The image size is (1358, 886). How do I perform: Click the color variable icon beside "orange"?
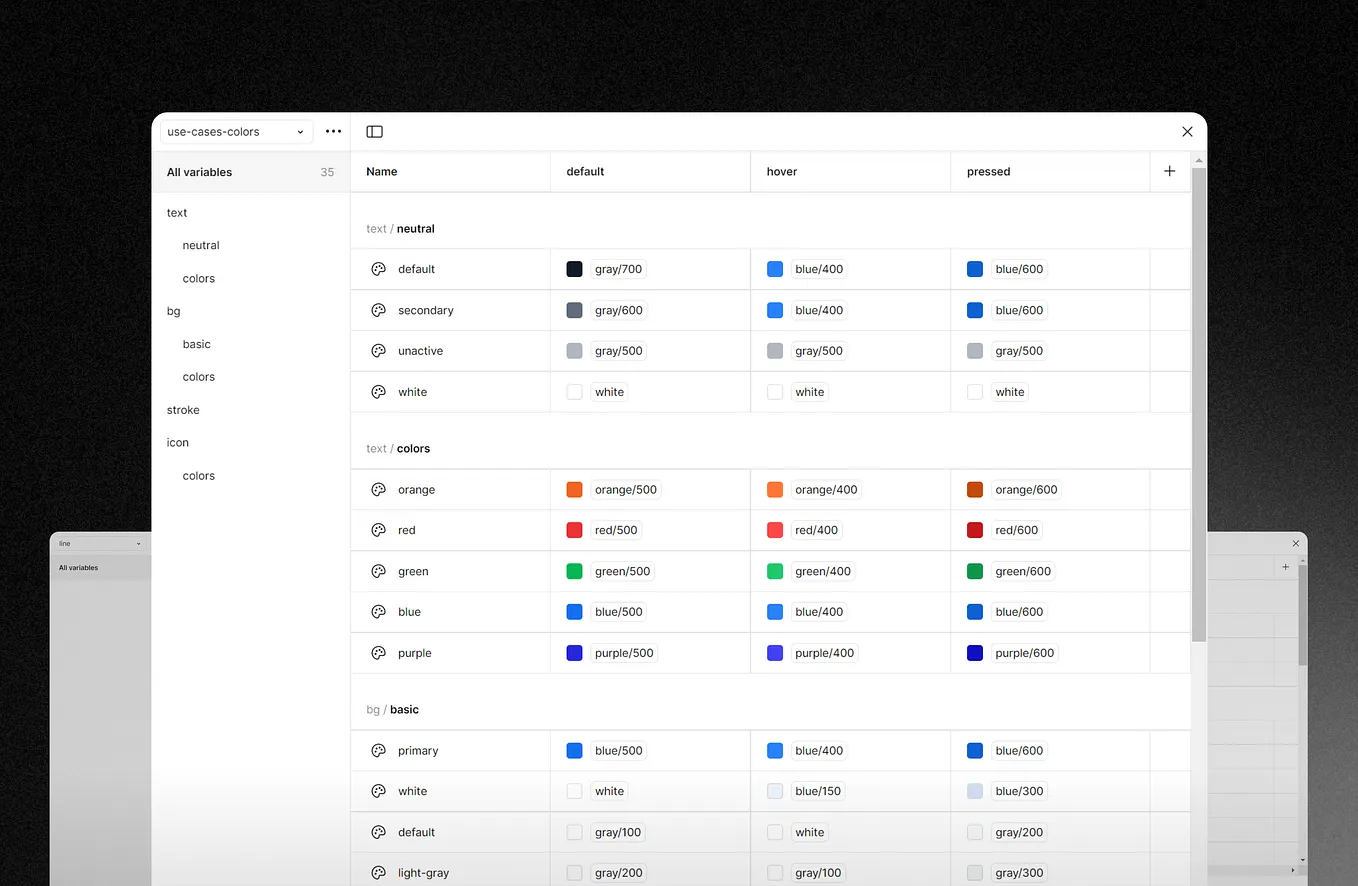tap(378, 489)
